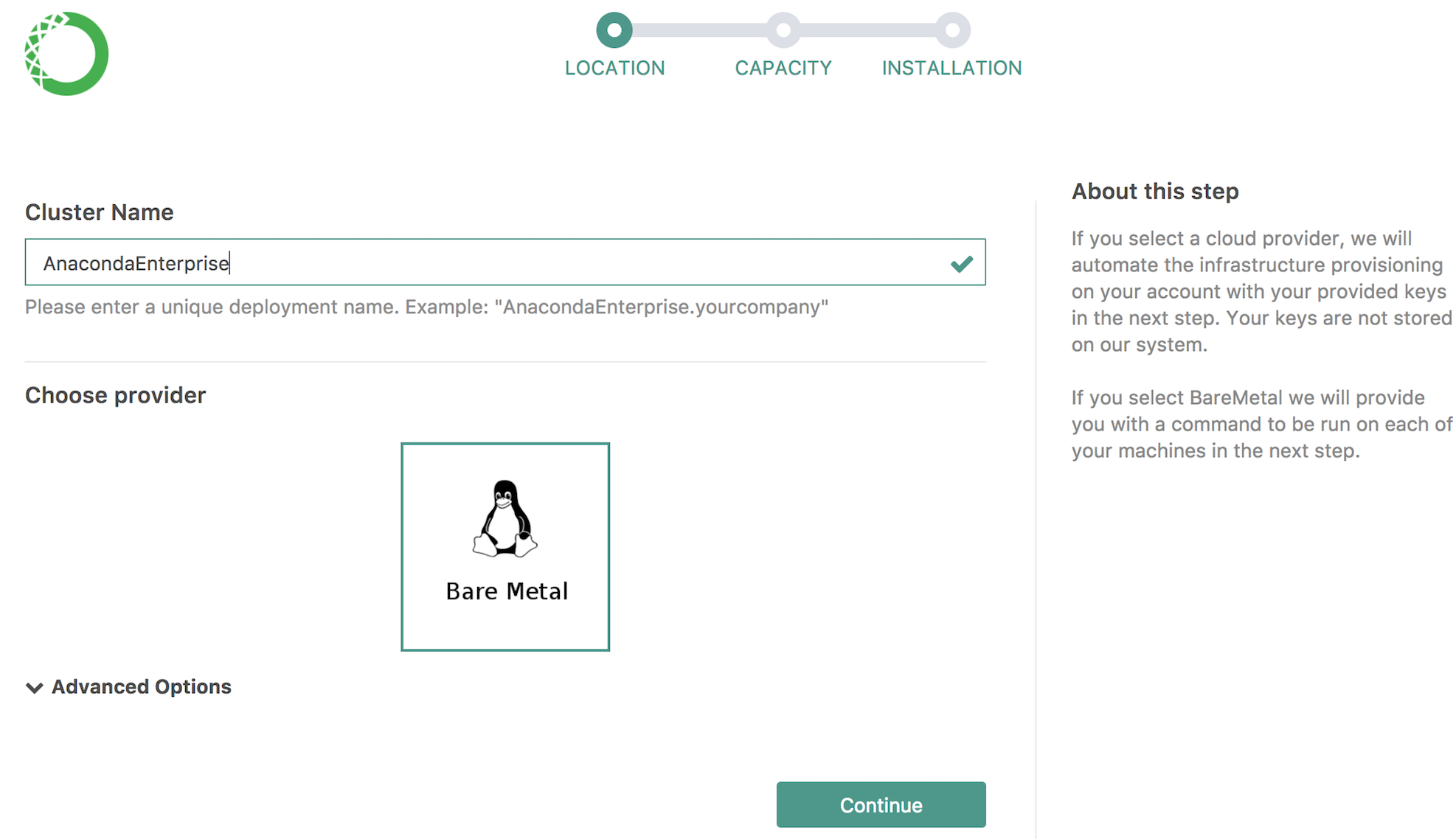
Task: Click the Anaconda logo in the corner
Action: point(66,54)
